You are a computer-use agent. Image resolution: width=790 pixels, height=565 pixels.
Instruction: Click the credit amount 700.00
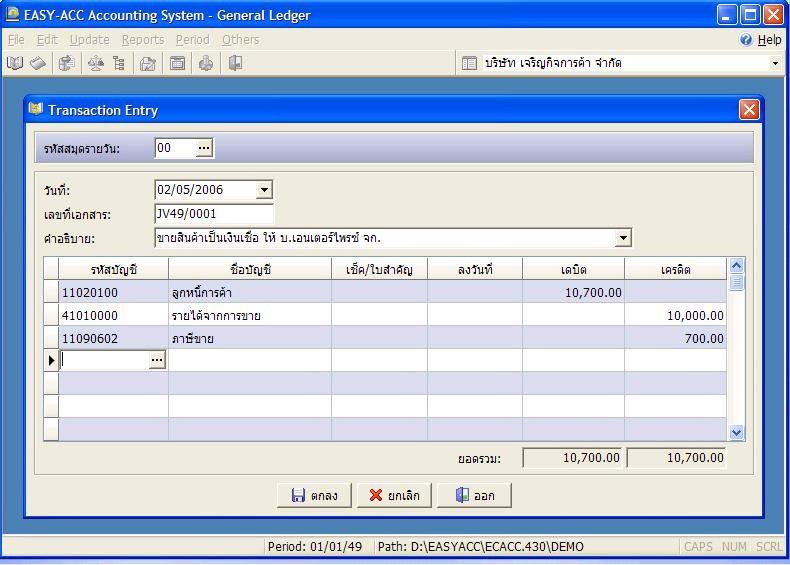coord(704,338)
